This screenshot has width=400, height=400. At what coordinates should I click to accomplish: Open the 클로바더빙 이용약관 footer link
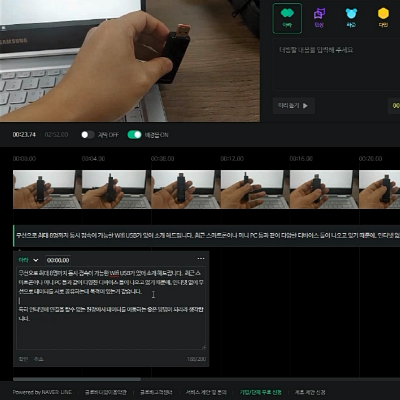[106, 392]
